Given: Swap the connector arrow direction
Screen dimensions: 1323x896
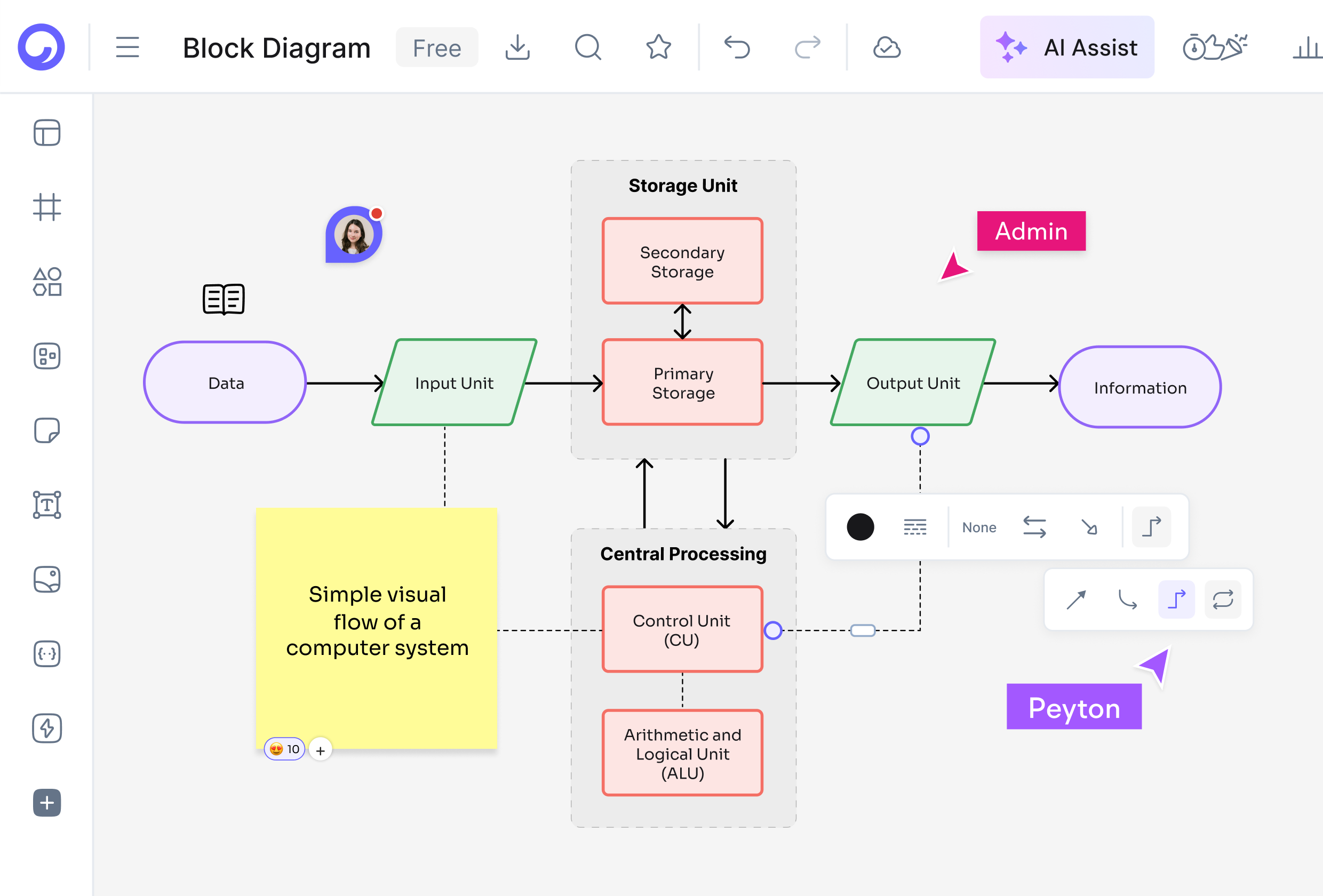Looking at the screenshot, I should (1034, 527).
